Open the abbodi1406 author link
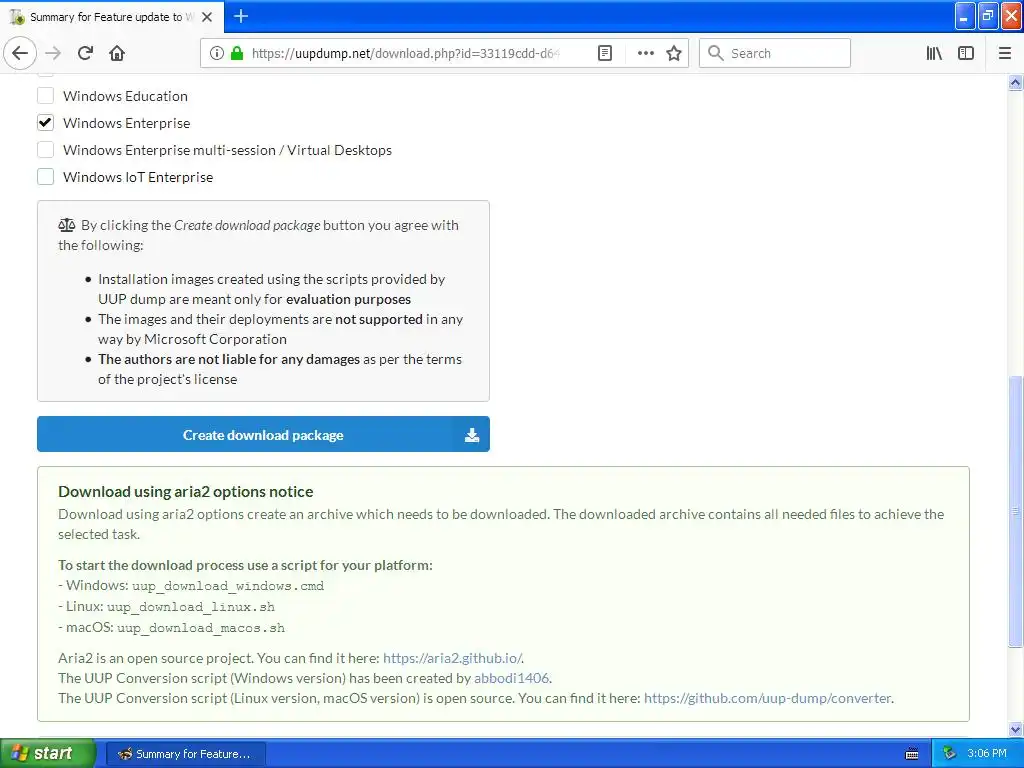 point(511,678)
